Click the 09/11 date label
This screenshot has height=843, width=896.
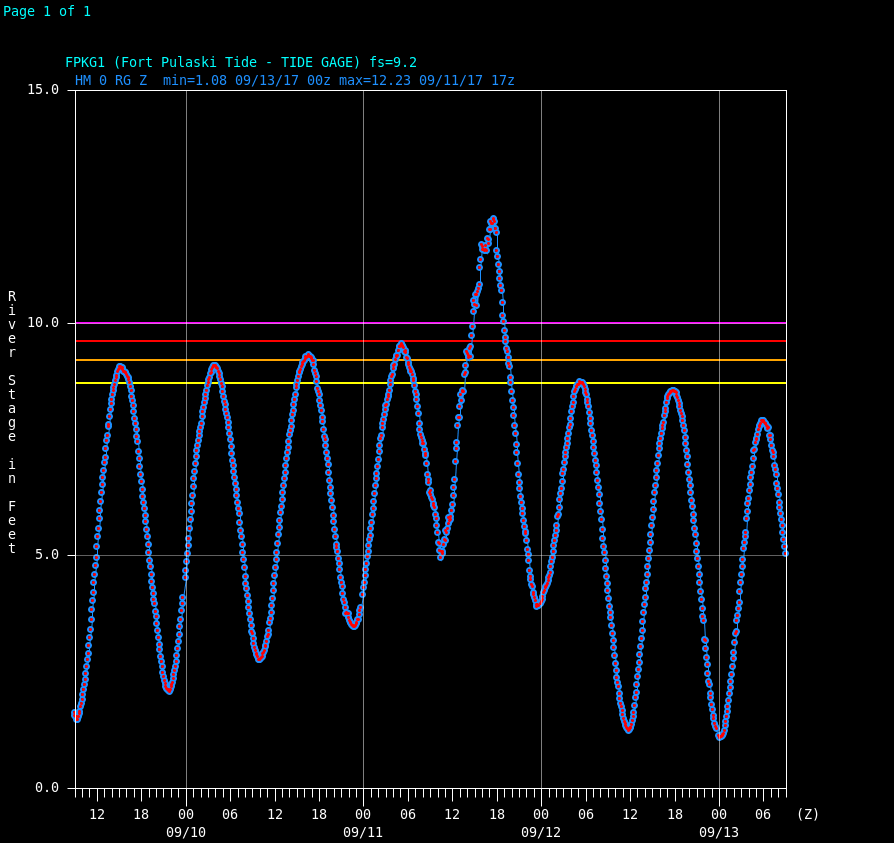(363, 832)
